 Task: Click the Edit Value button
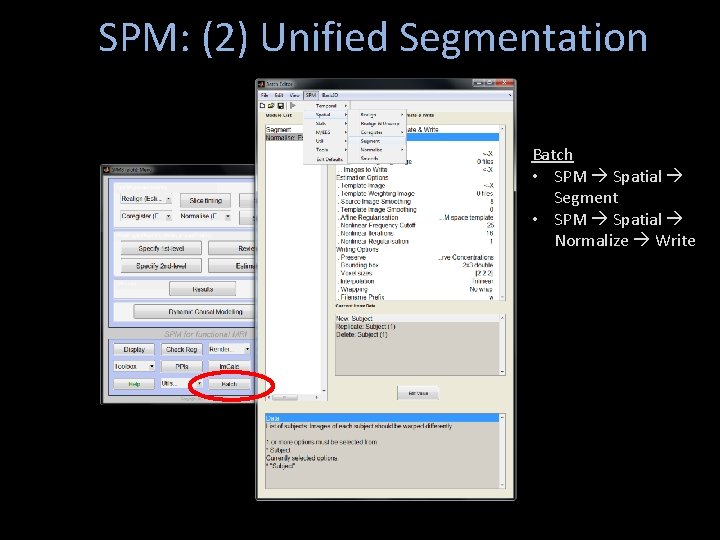tap(418, 393)
